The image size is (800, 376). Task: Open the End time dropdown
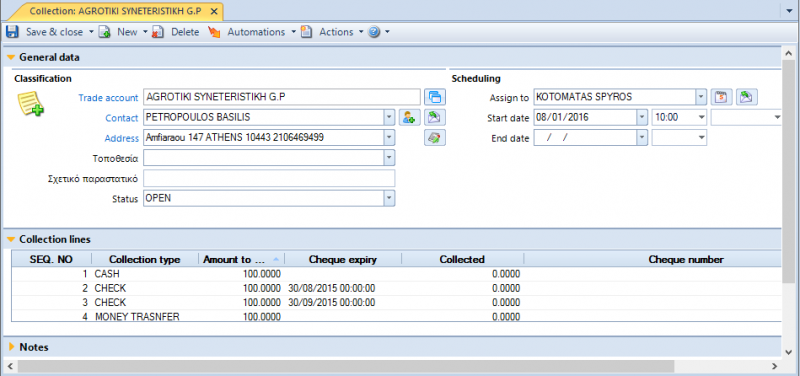tap(702, 138)
